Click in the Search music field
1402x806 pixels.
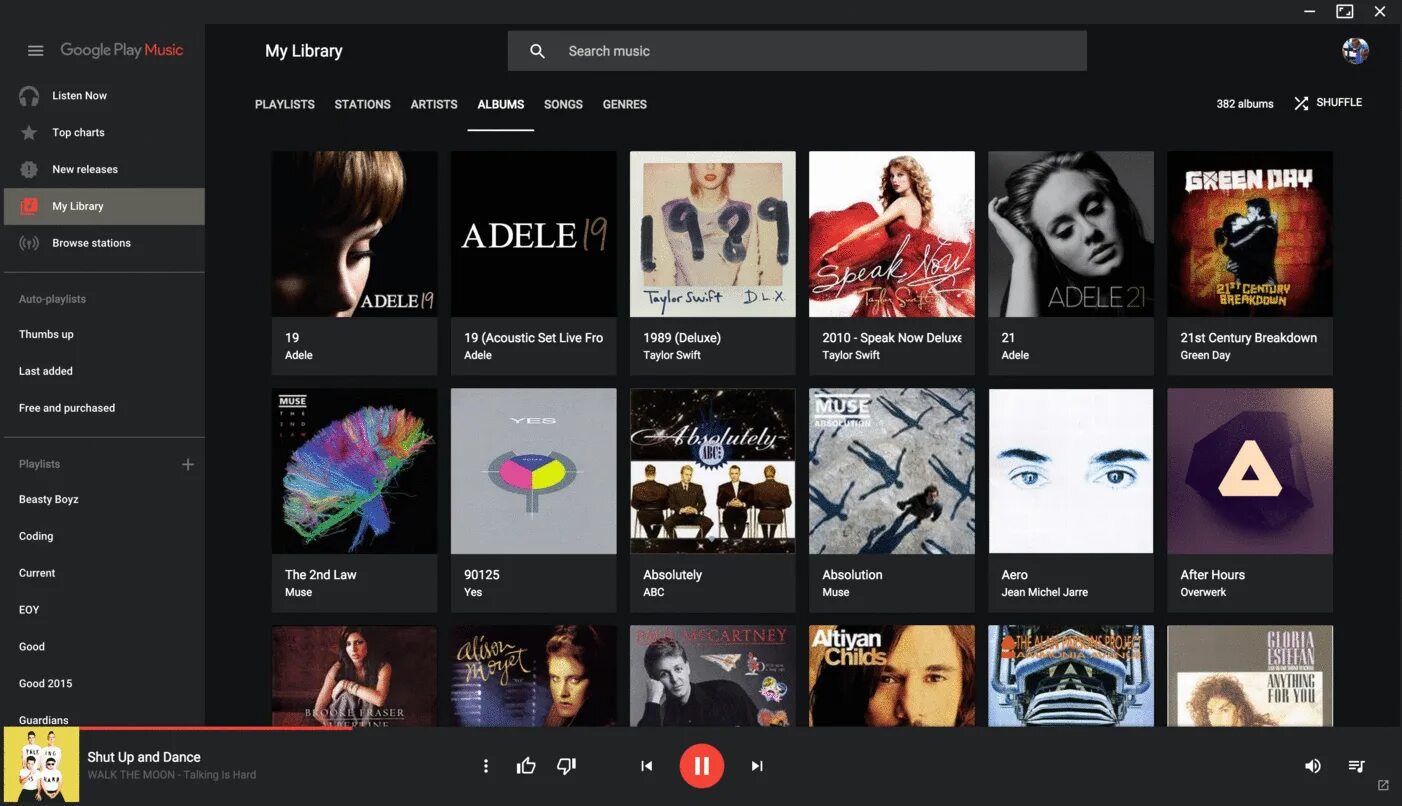click(x=797, y=51)
